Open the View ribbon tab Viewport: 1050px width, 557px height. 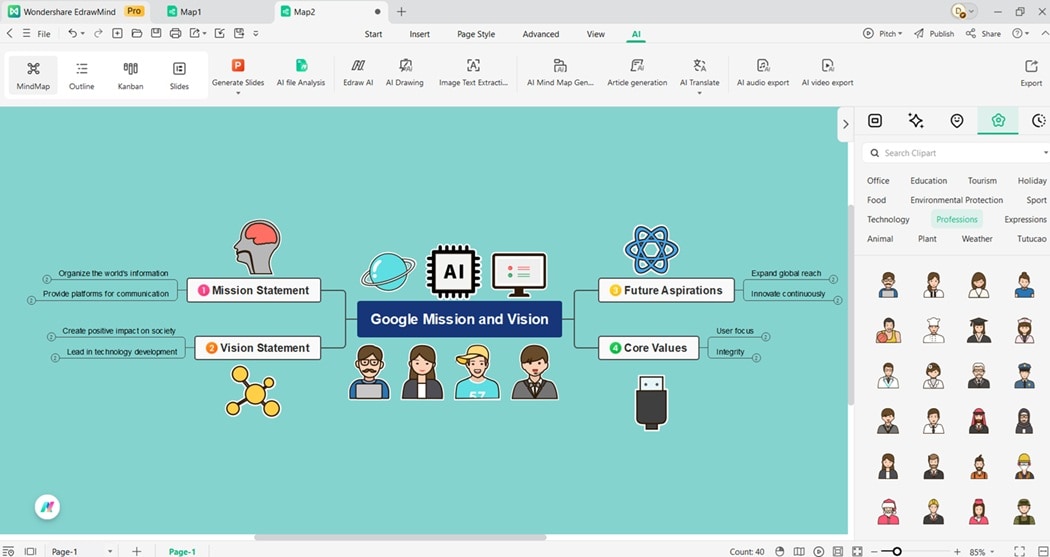(595, 34)
